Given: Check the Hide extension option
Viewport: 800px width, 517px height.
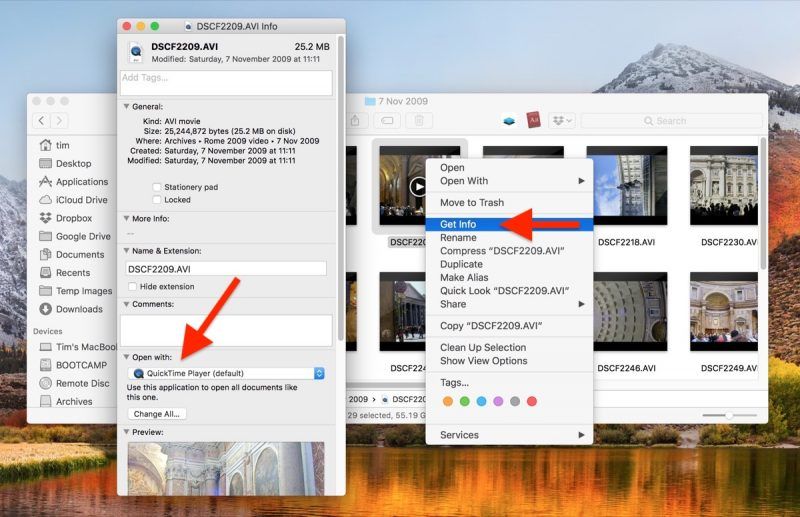Looking at the screenshot, I should point(133,287).
